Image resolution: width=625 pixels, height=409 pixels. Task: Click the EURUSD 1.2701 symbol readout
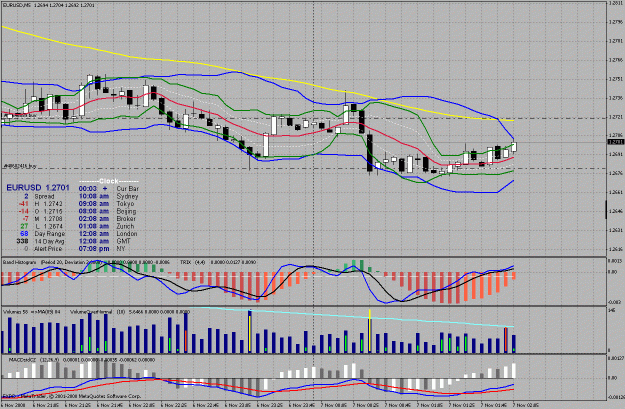[x=38, y=188]
